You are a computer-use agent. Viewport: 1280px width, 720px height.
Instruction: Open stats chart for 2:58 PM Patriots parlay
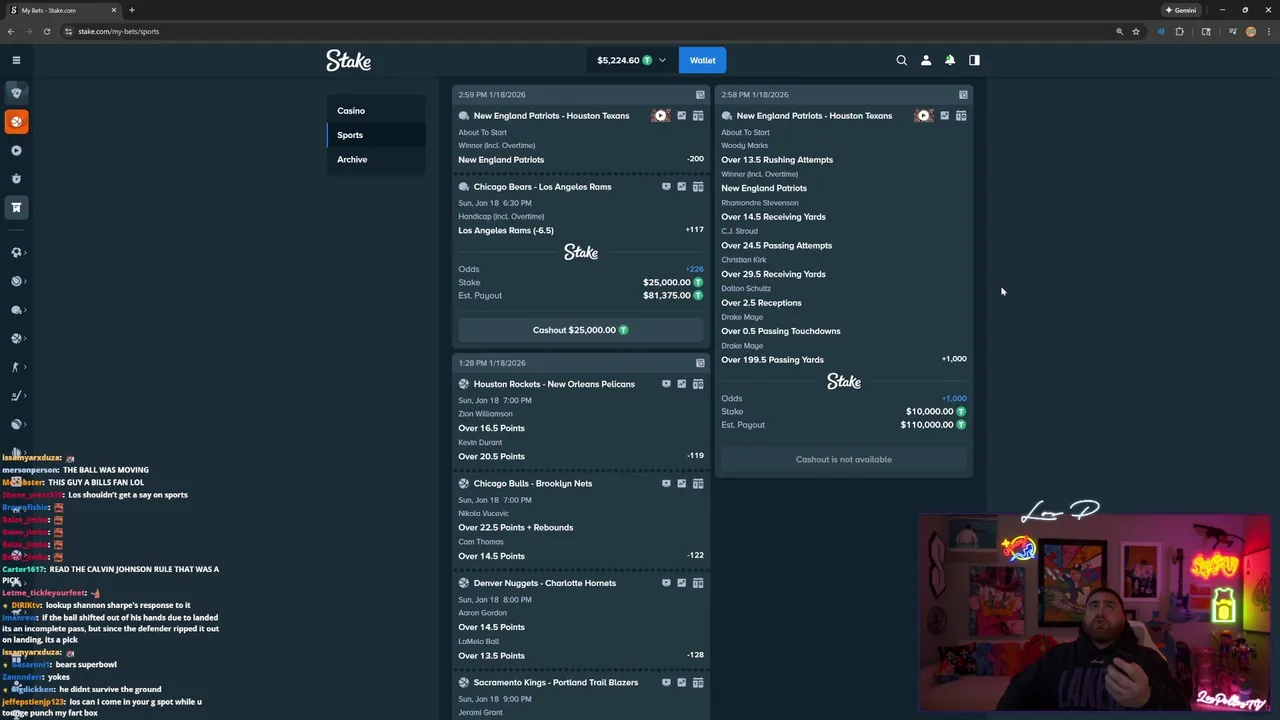945,116
